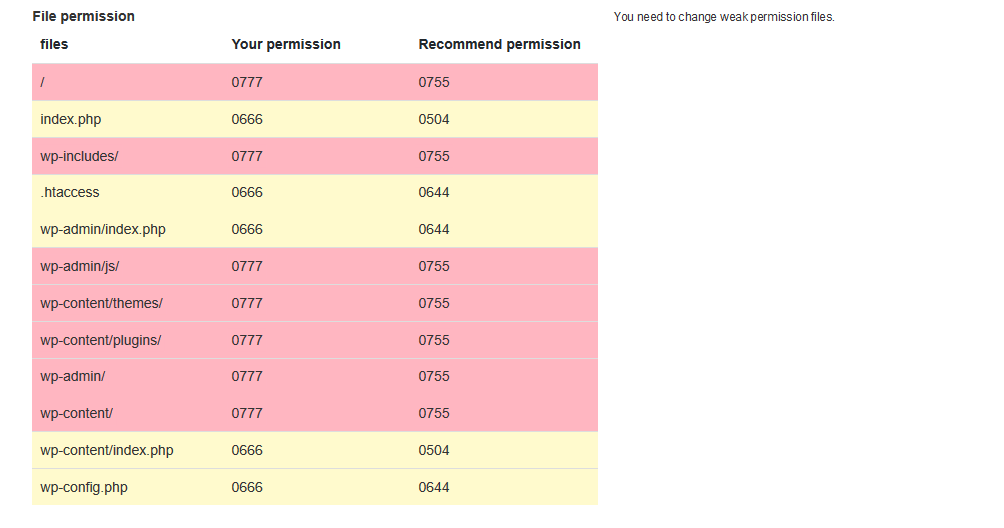
Task: Click the weak permission files warning text
Action: point(724,17)
